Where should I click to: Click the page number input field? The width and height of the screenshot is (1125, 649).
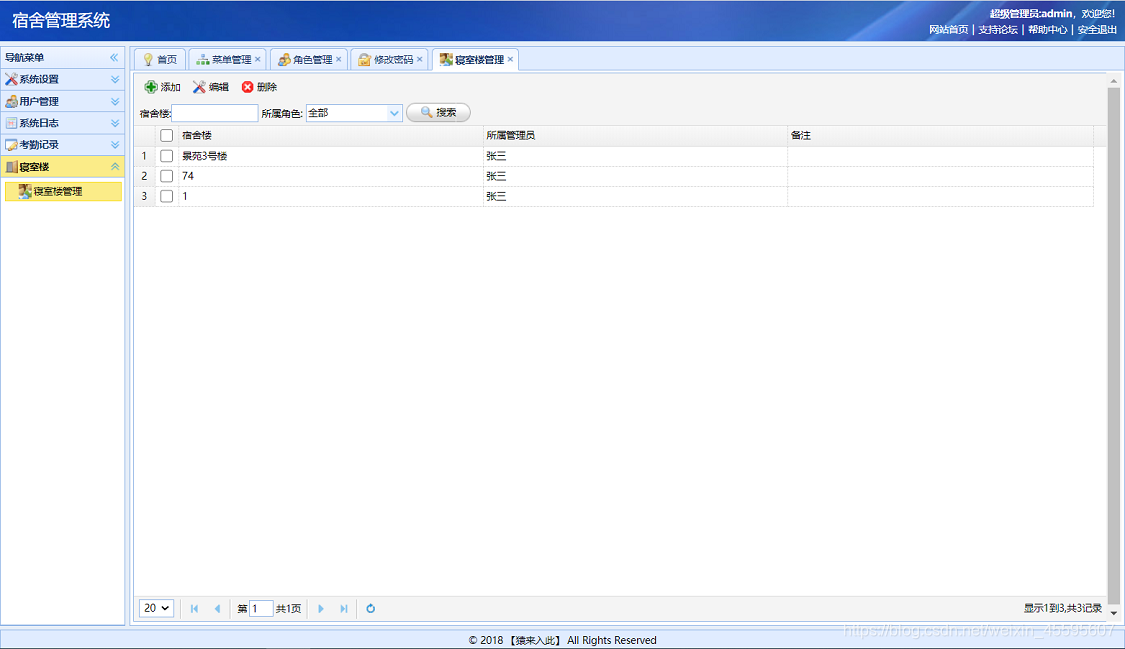pyautogui.click(x=260, y=608)
